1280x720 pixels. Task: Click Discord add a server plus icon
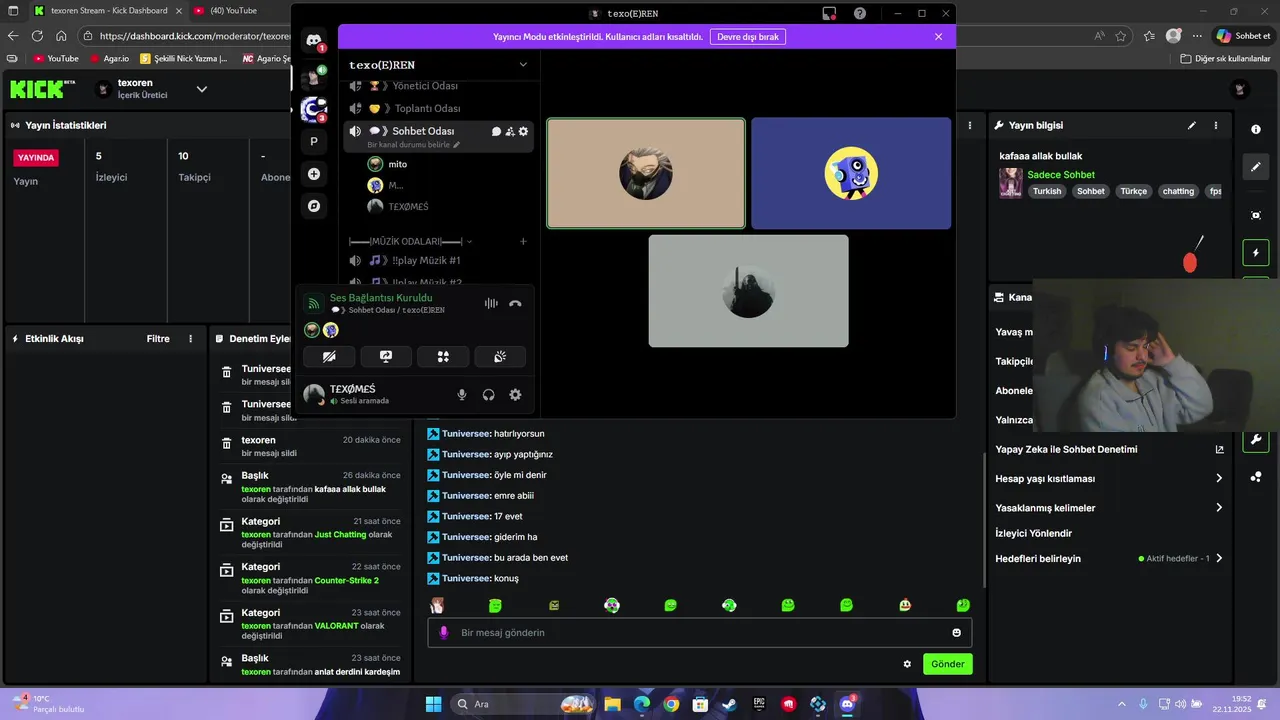tap(313, 174)
